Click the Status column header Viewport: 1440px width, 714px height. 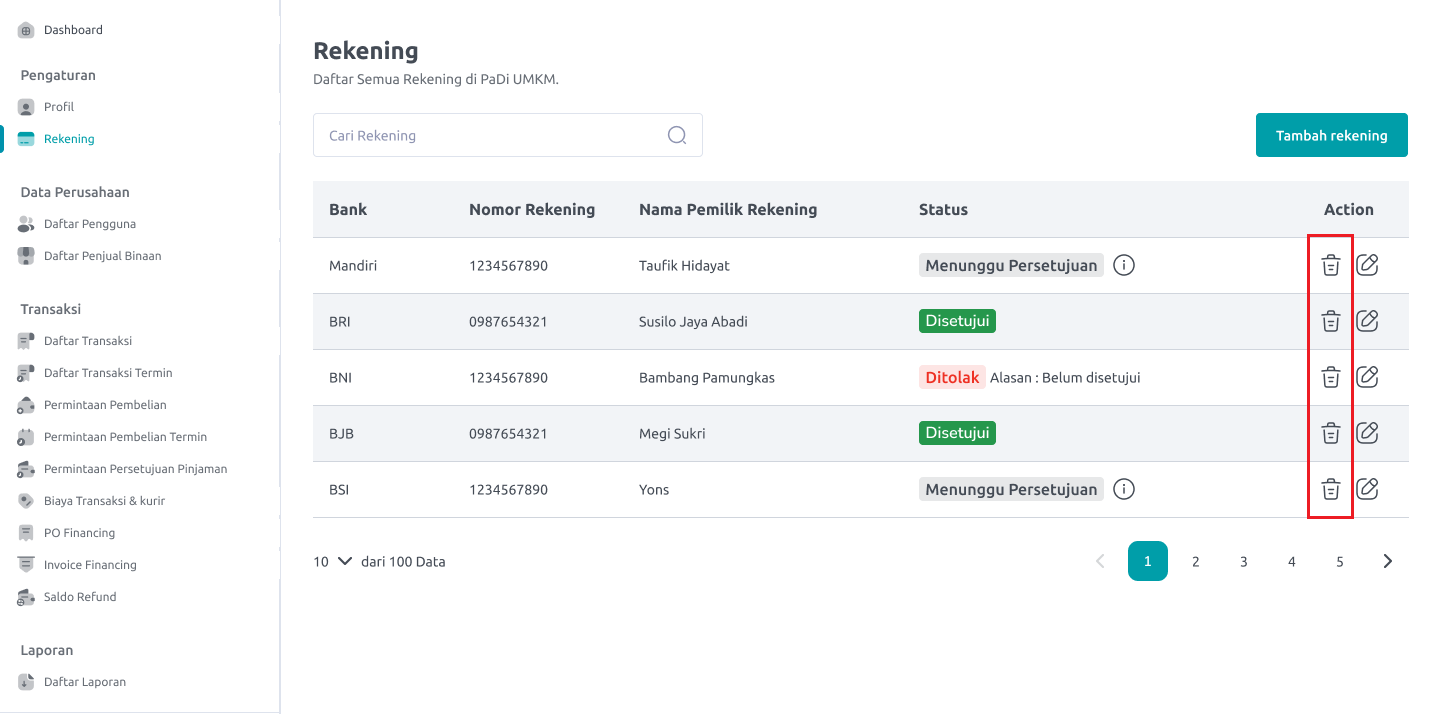click(x=943, y=210)
